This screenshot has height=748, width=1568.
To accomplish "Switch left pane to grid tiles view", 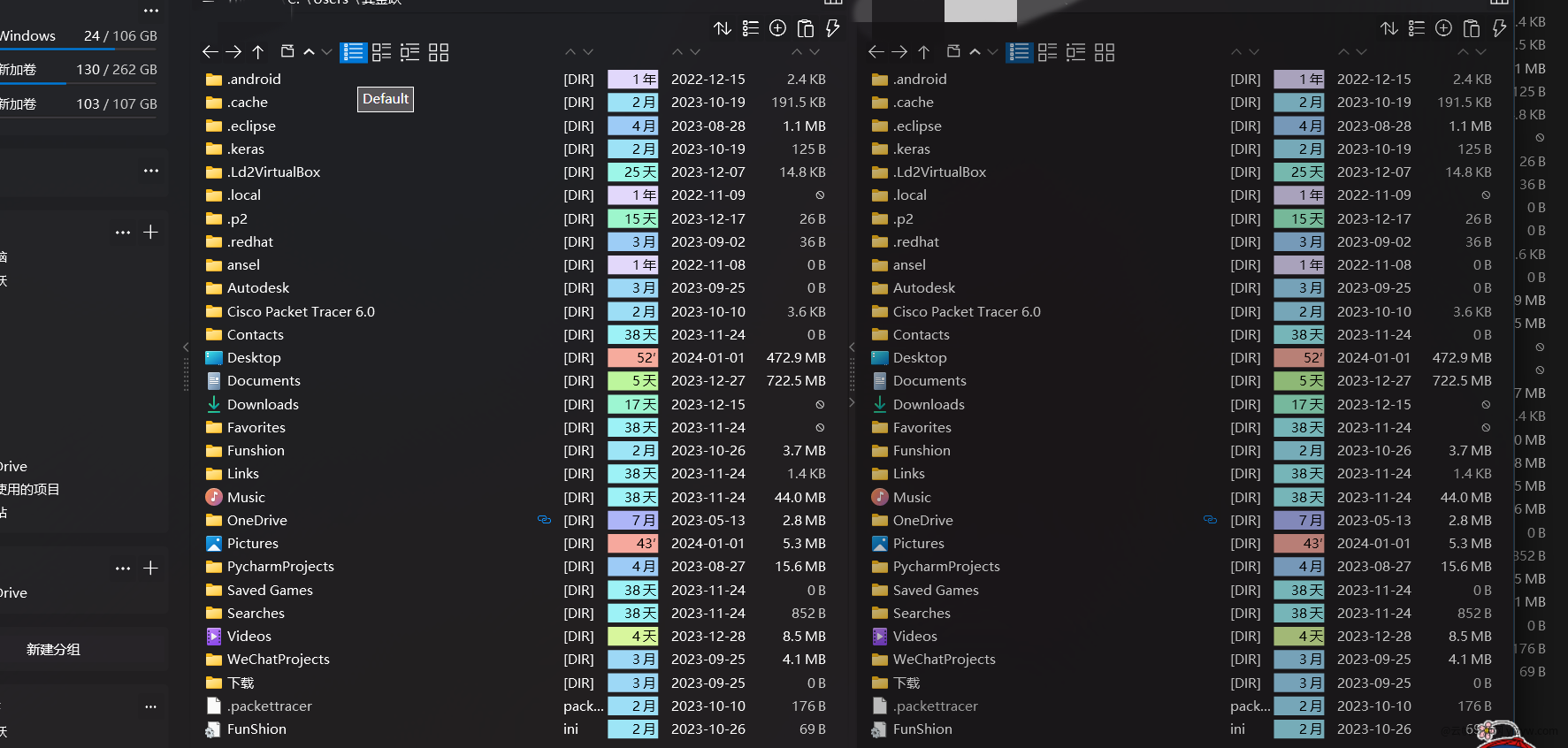I will 439,52.
